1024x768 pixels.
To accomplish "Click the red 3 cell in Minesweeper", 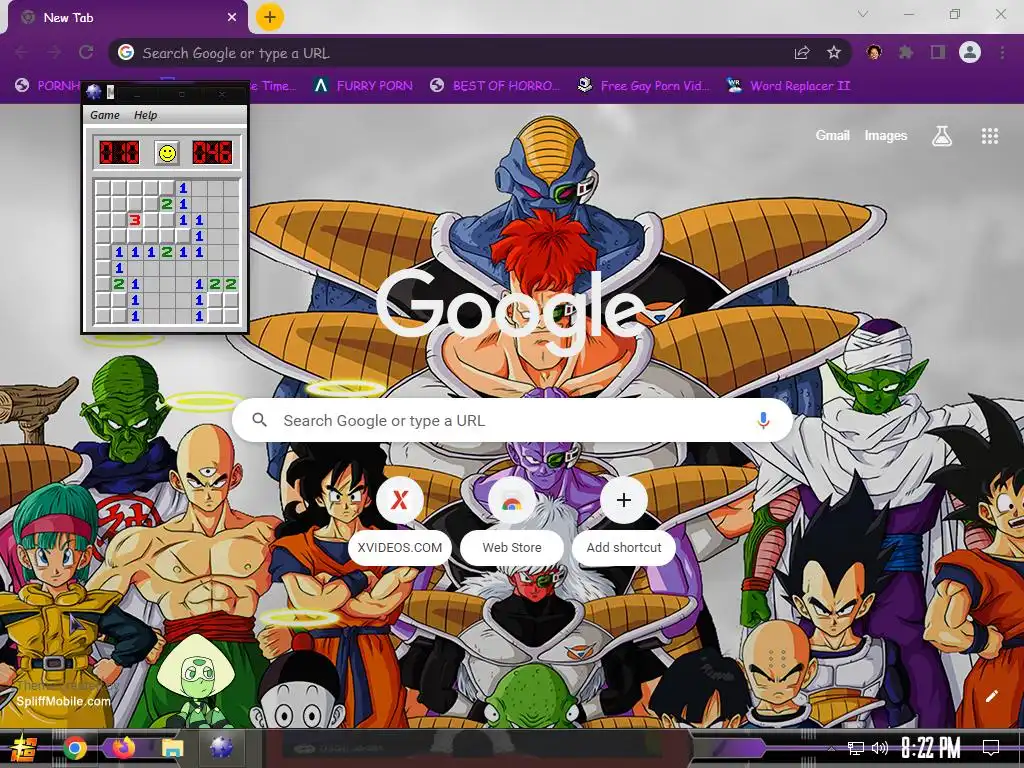I will [x=135, y=220].
